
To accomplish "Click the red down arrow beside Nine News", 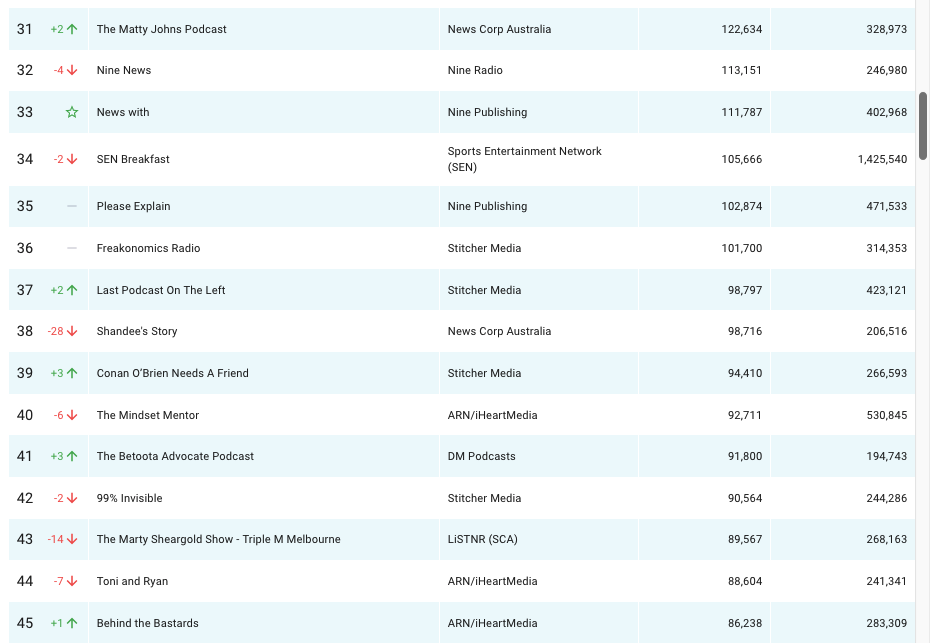I will 72,70.
